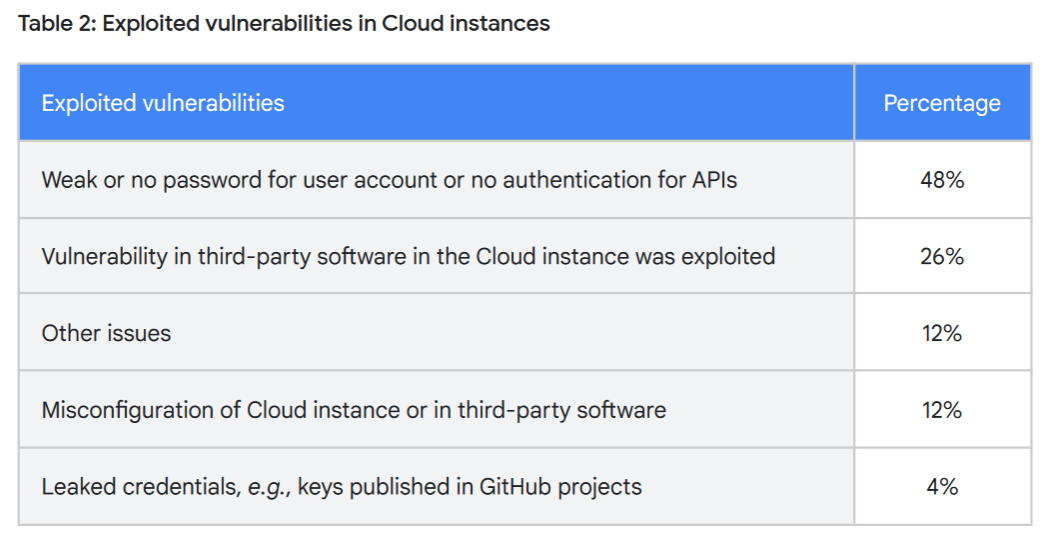1057x550 pixels.
Task: Click the 48% value cell
Action: 942,180
